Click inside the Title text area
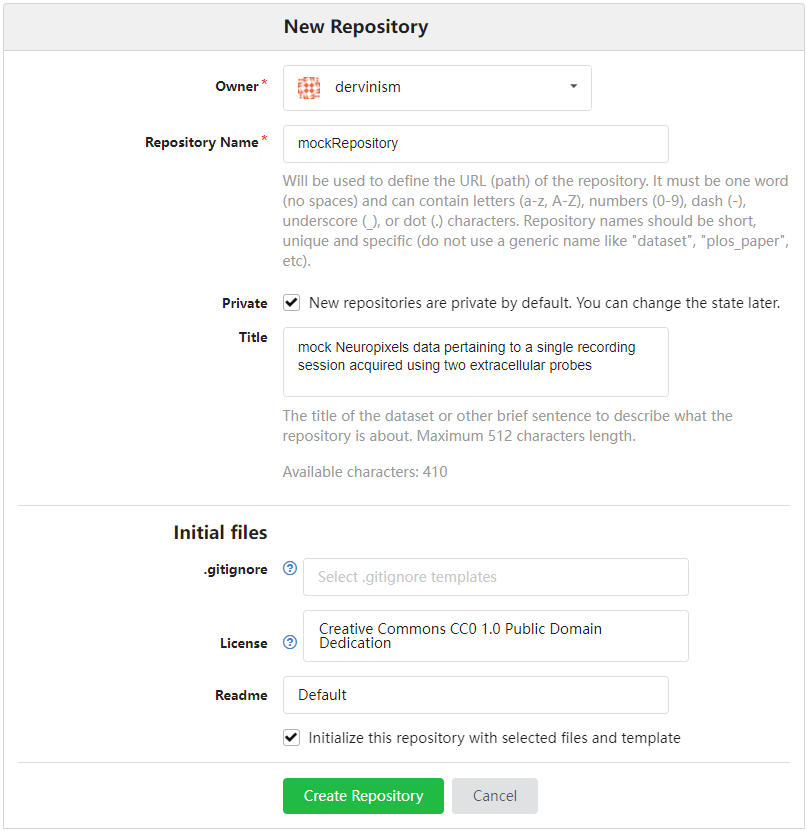The image size is (807, 831). [x=476, y=362]
